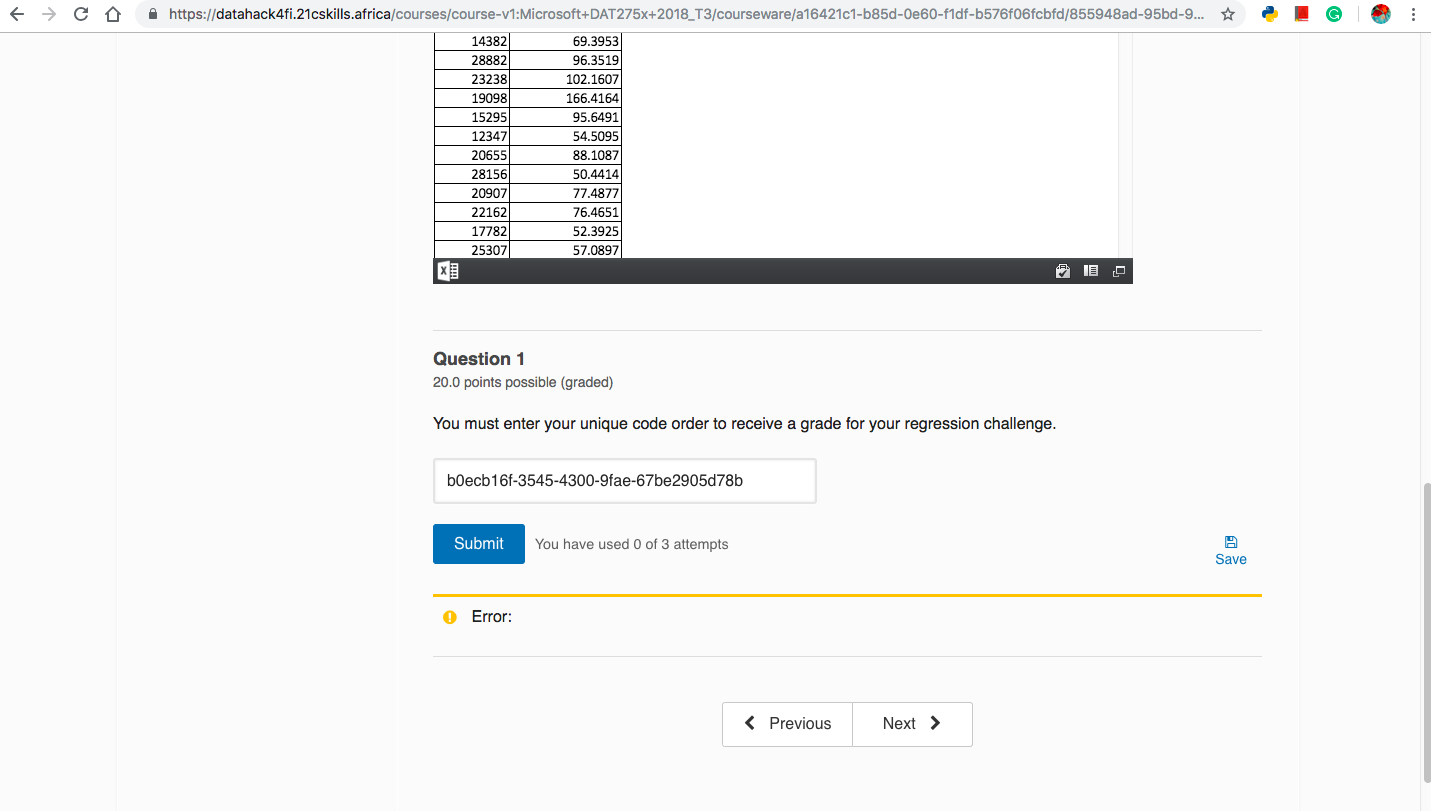Select the cell containing 14382
Image resolution: width=1431 pixels, height=811 pixels.
tap(472, 41)
